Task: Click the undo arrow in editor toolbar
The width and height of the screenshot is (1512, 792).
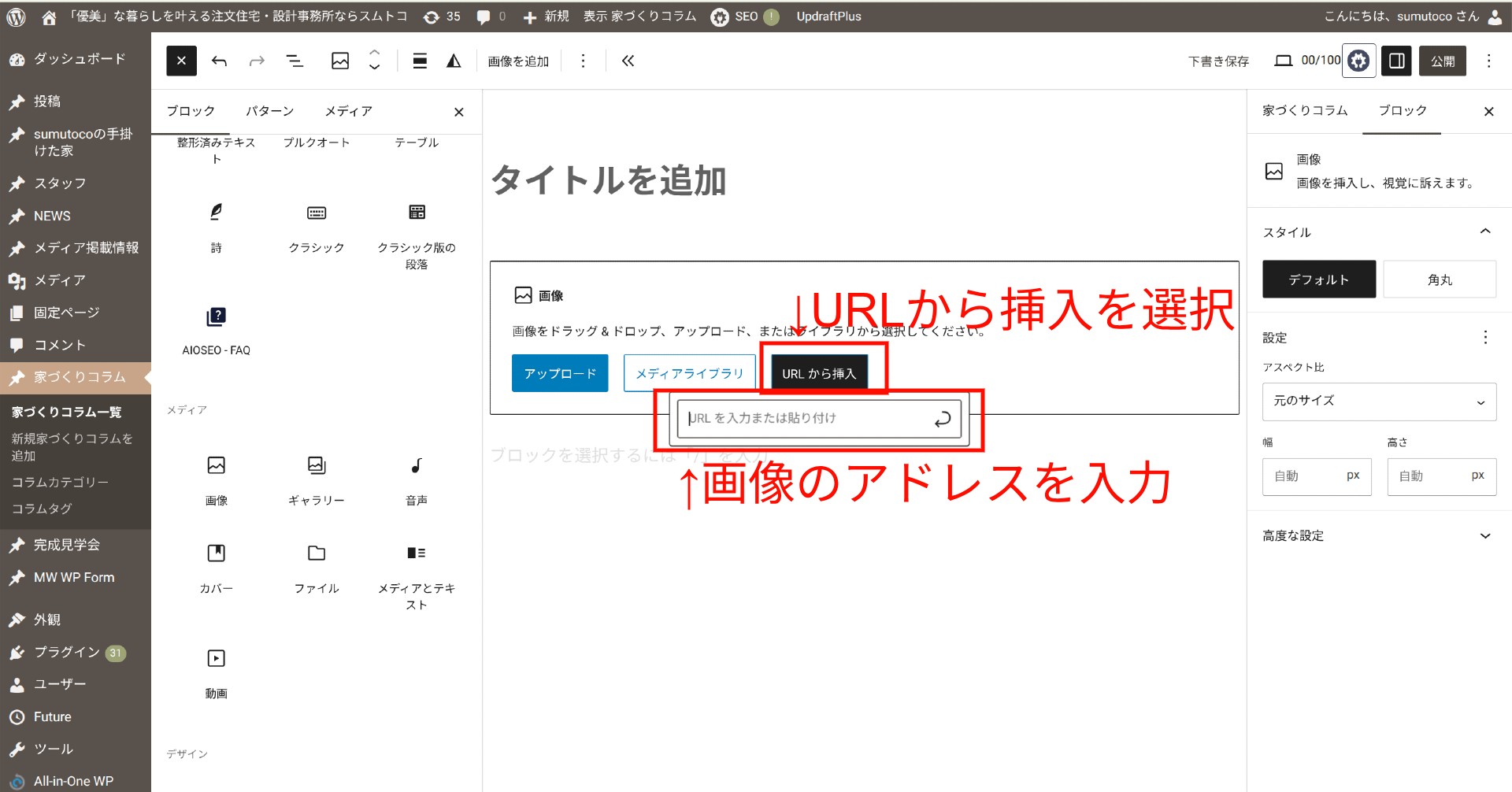Action: pos(220,61)
